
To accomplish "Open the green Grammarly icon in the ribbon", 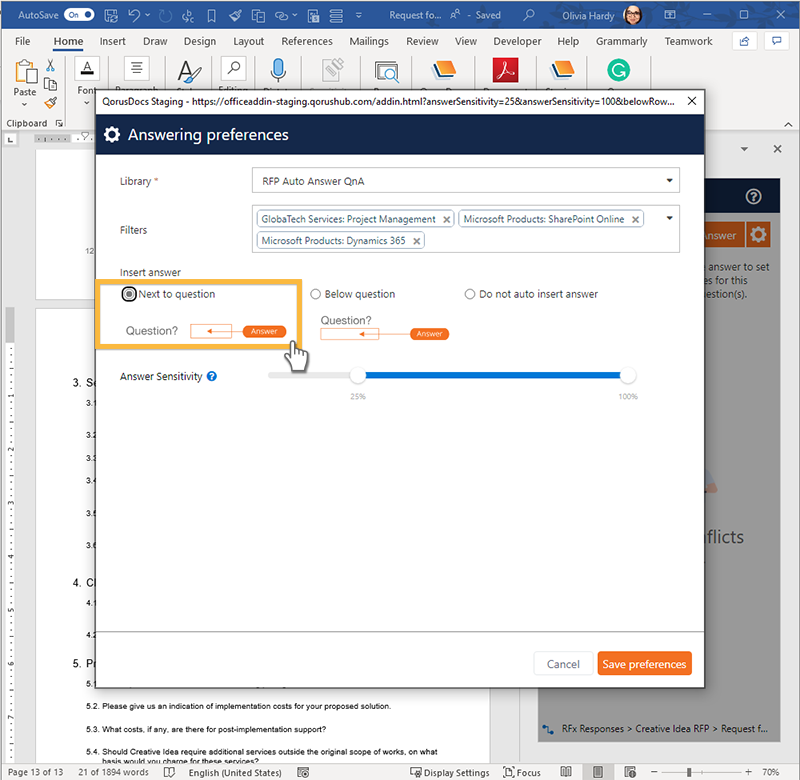I will coord(618,70).
